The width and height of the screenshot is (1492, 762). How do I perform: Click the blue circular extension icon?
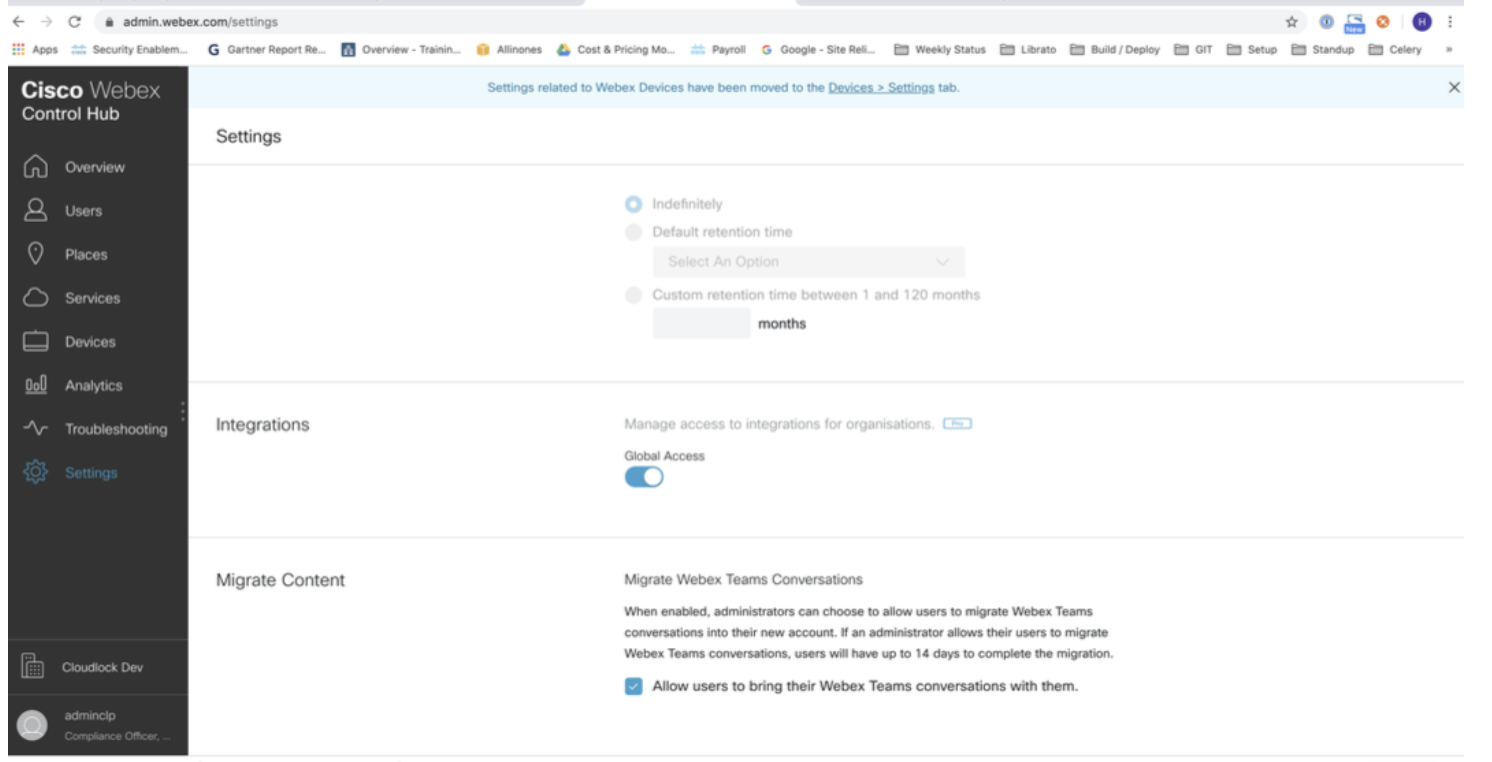point(1326,21)
